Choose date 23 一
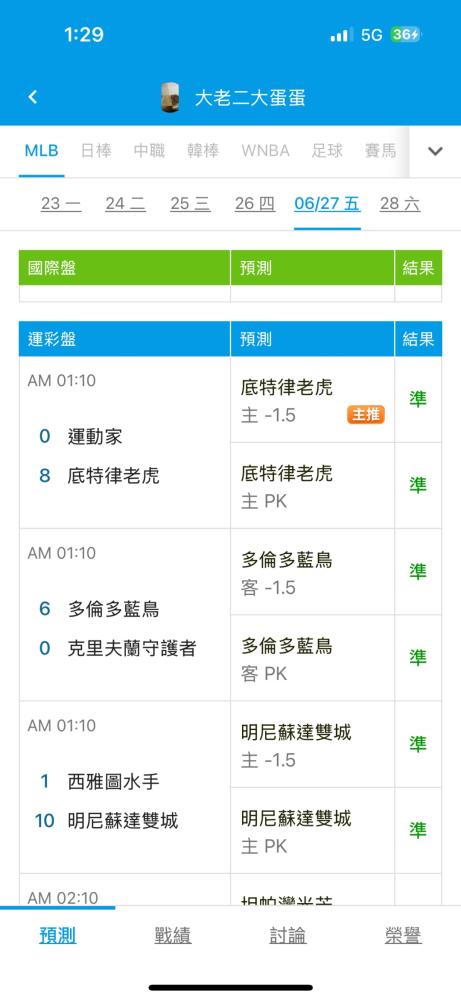Viewport: 461px width, 1000px height. (x=61, y=204)
